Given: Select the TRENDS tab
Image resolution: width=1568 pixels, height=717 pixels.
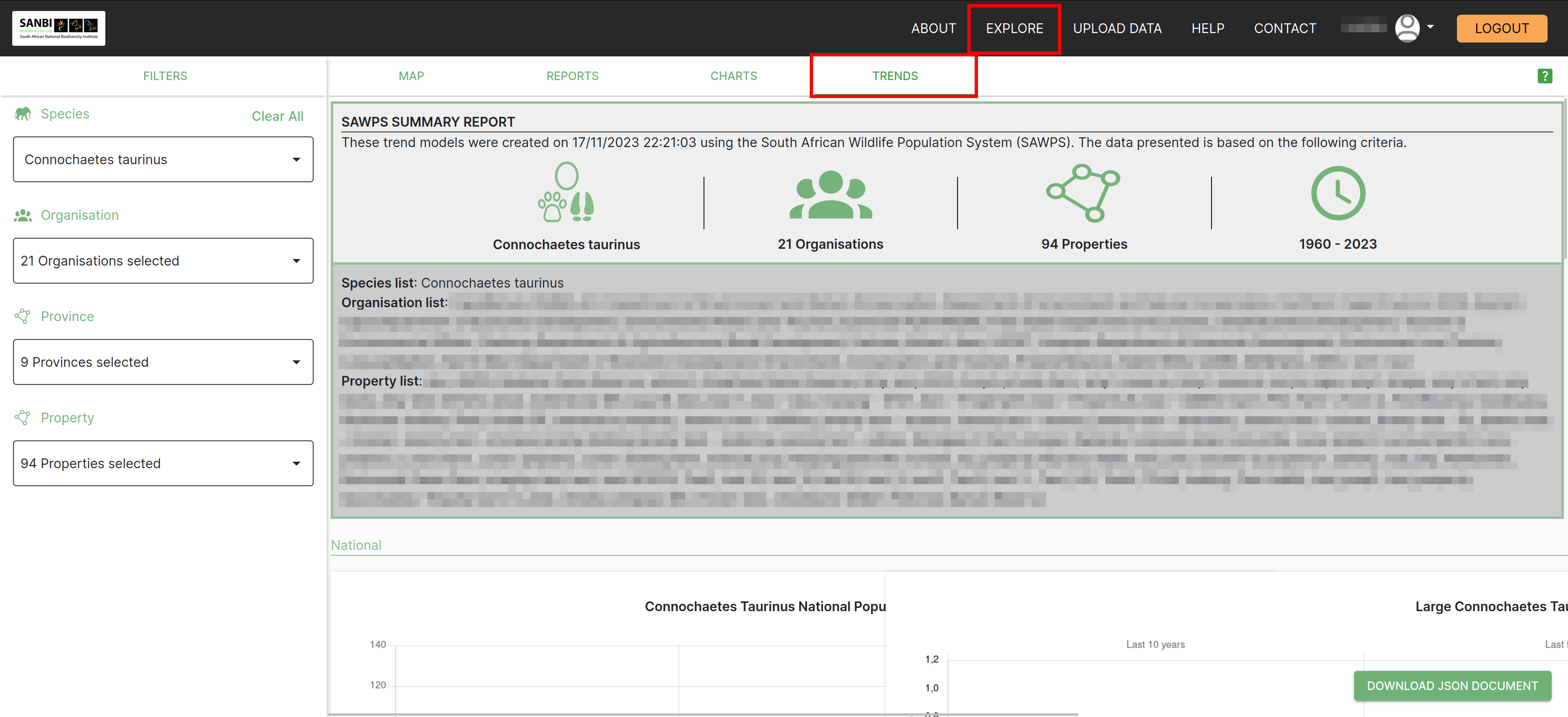Looking at the screenshot, I should [x=895, y=76].
